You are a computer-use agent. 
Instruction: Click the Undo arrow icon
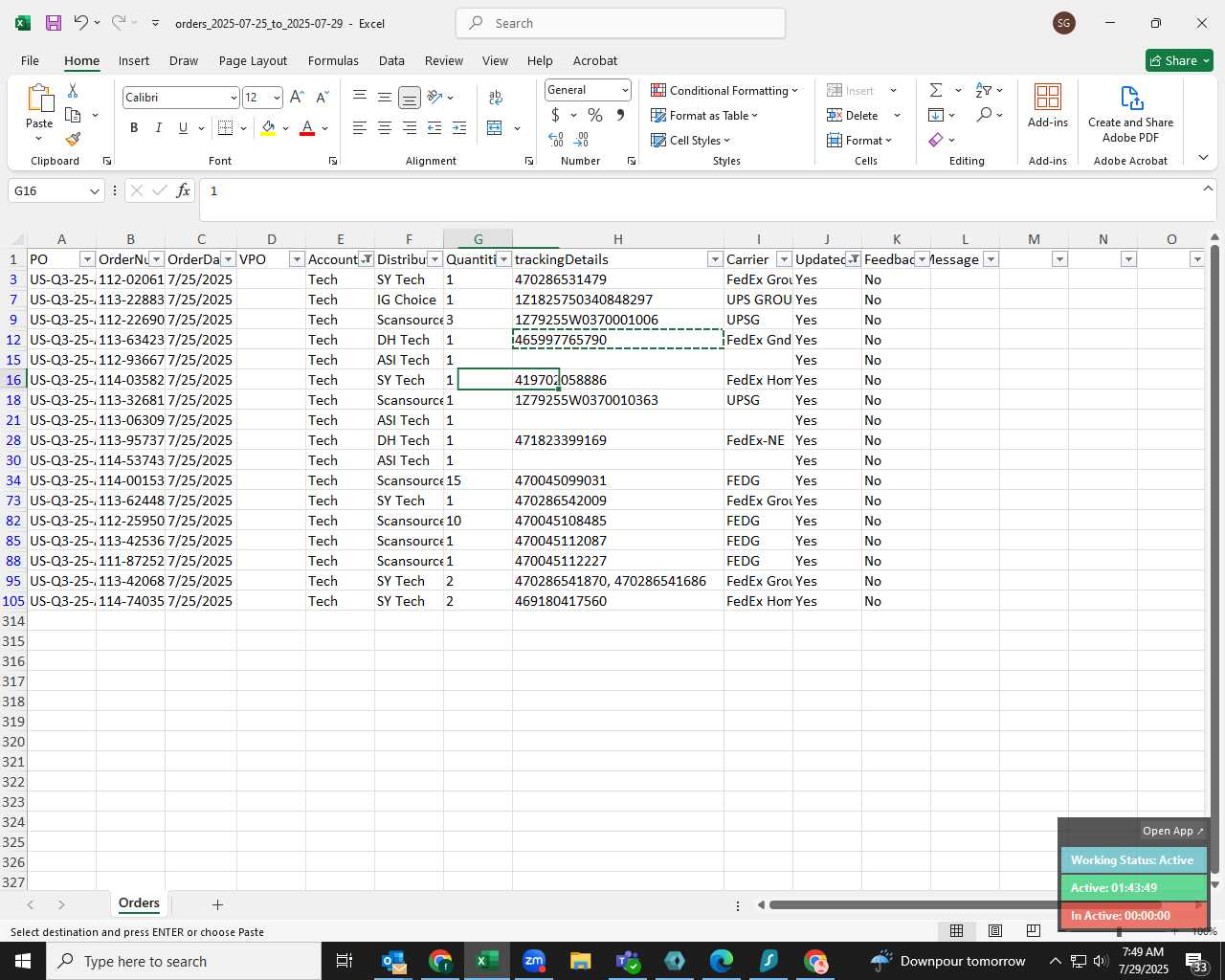pos(81,22)
